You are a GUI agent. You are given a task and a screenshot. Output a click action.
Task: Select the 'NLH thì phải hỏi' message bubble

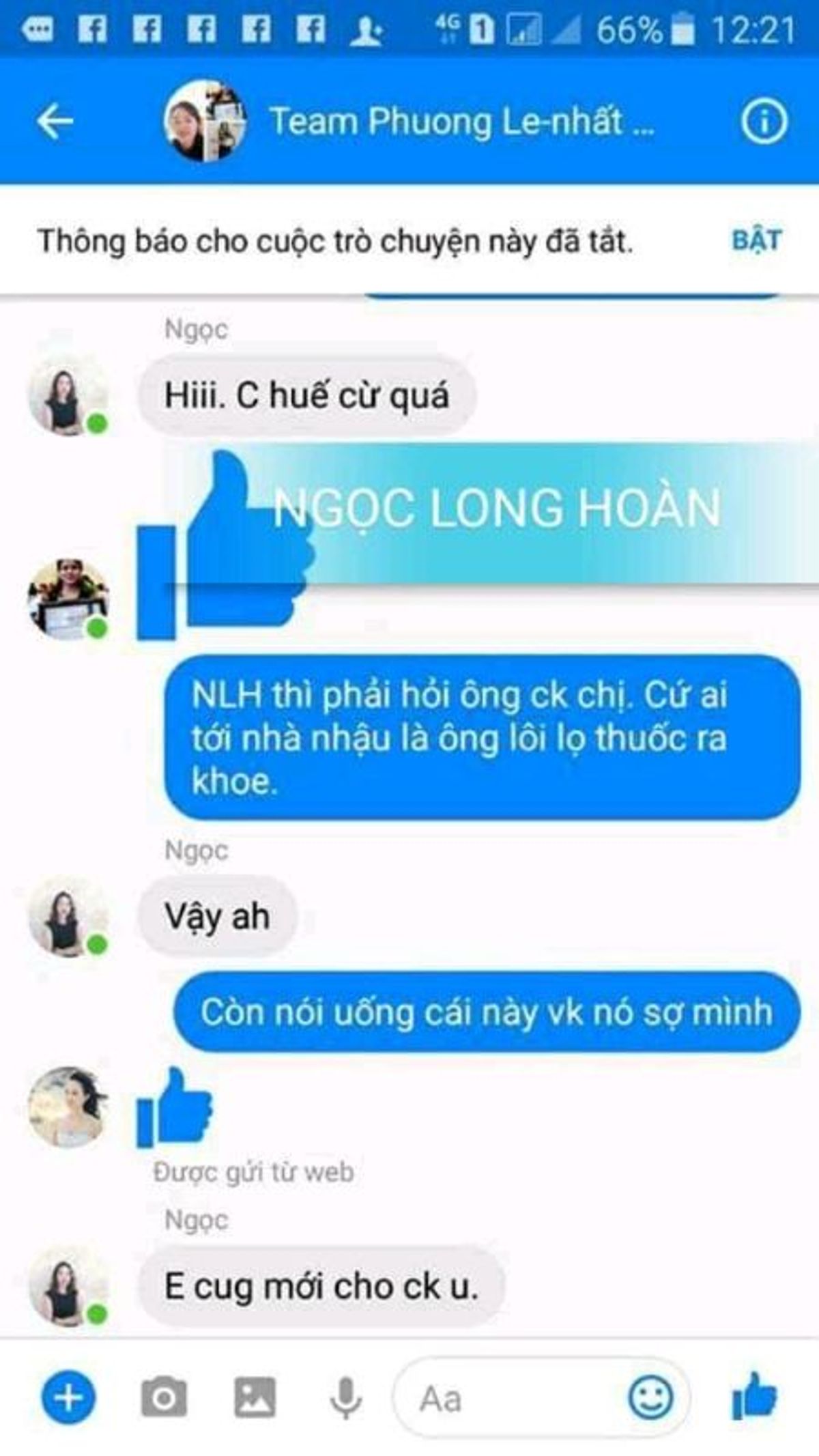tap(482, 737)
